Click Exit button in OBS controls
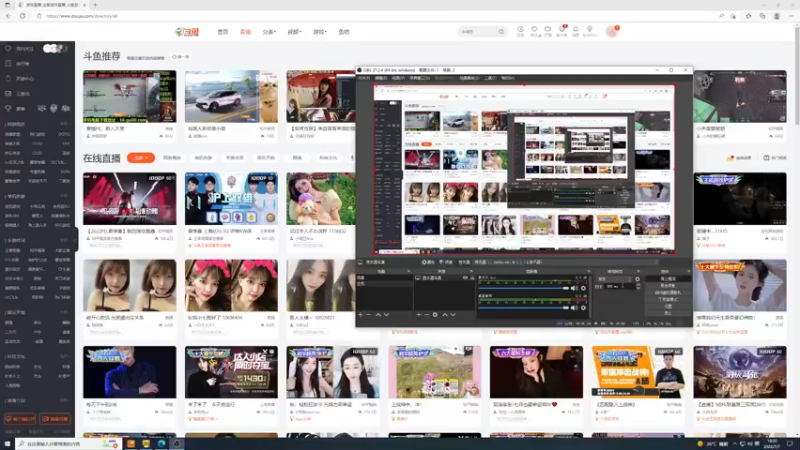 coord(668,313)
